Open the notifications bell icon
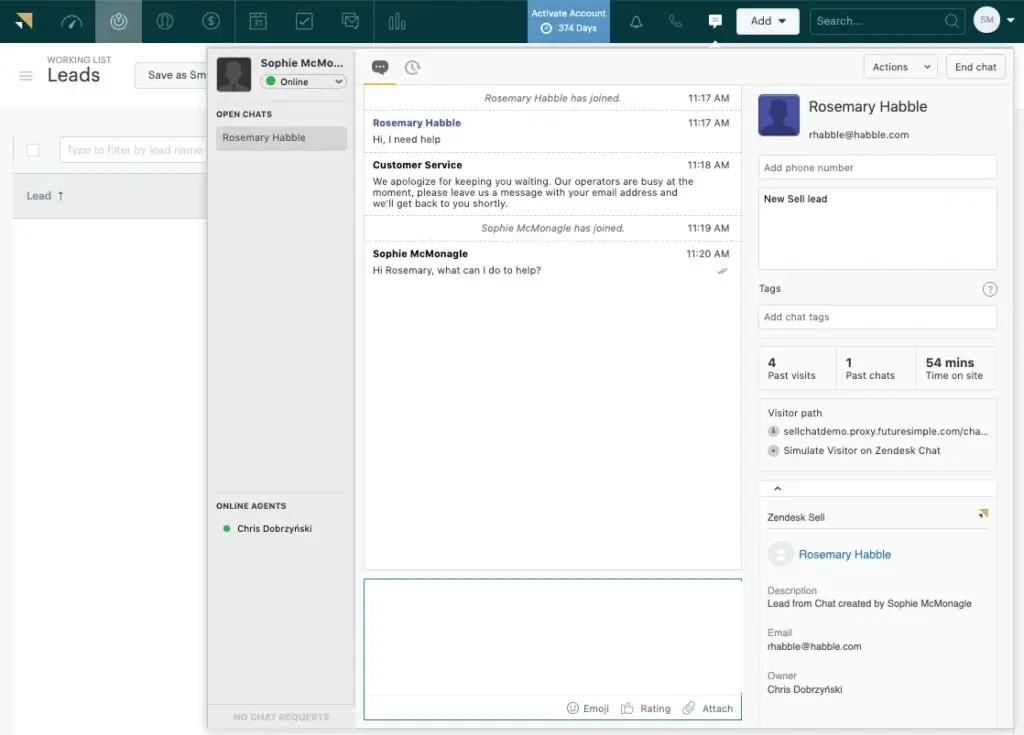The height and width of the screenshot is (735, 1024). [636, 22]
